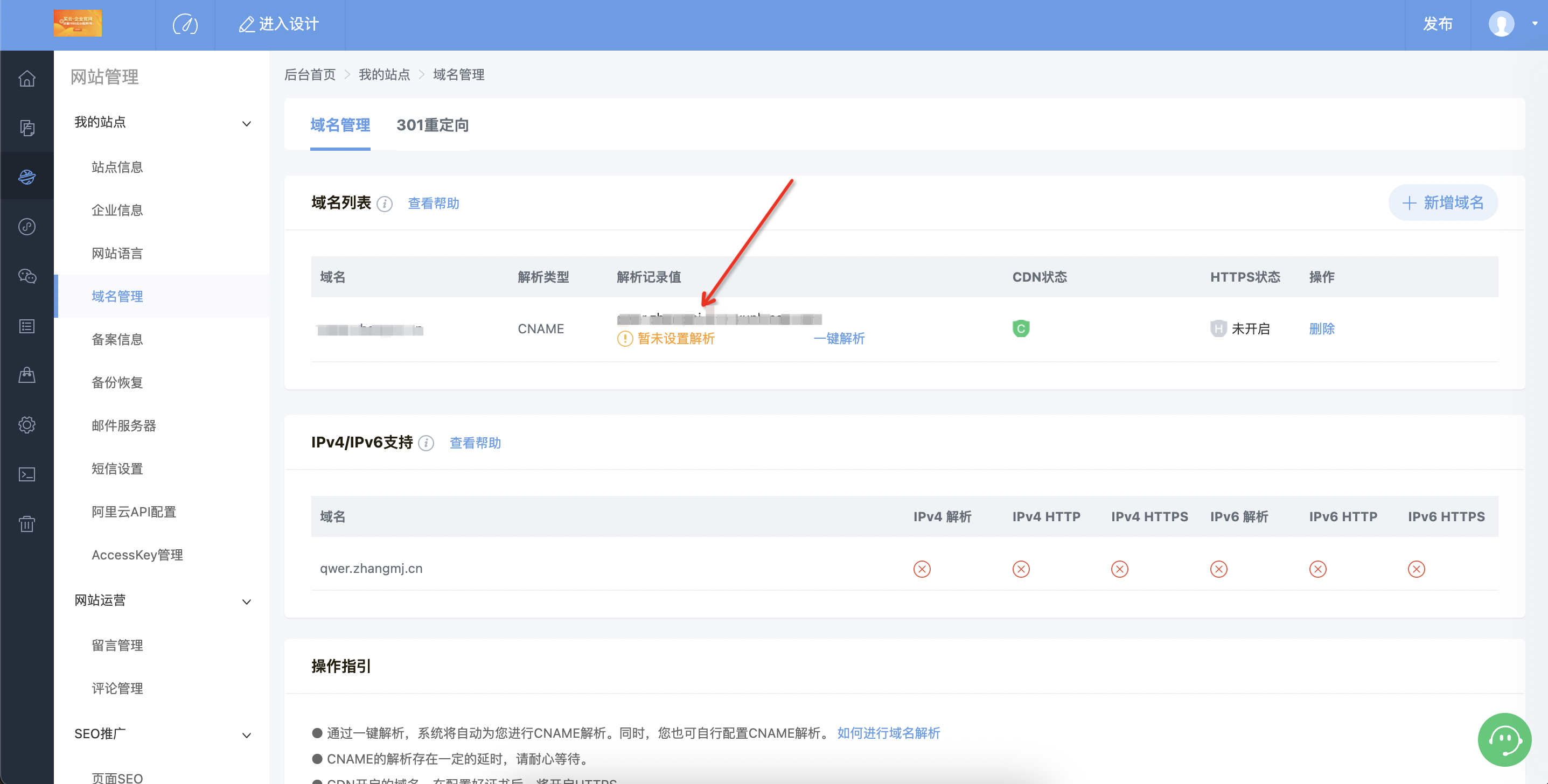Screen dimensions: 1548x784
Task: Click the 新增域名 button
Action: click(x=1442, y=203)
